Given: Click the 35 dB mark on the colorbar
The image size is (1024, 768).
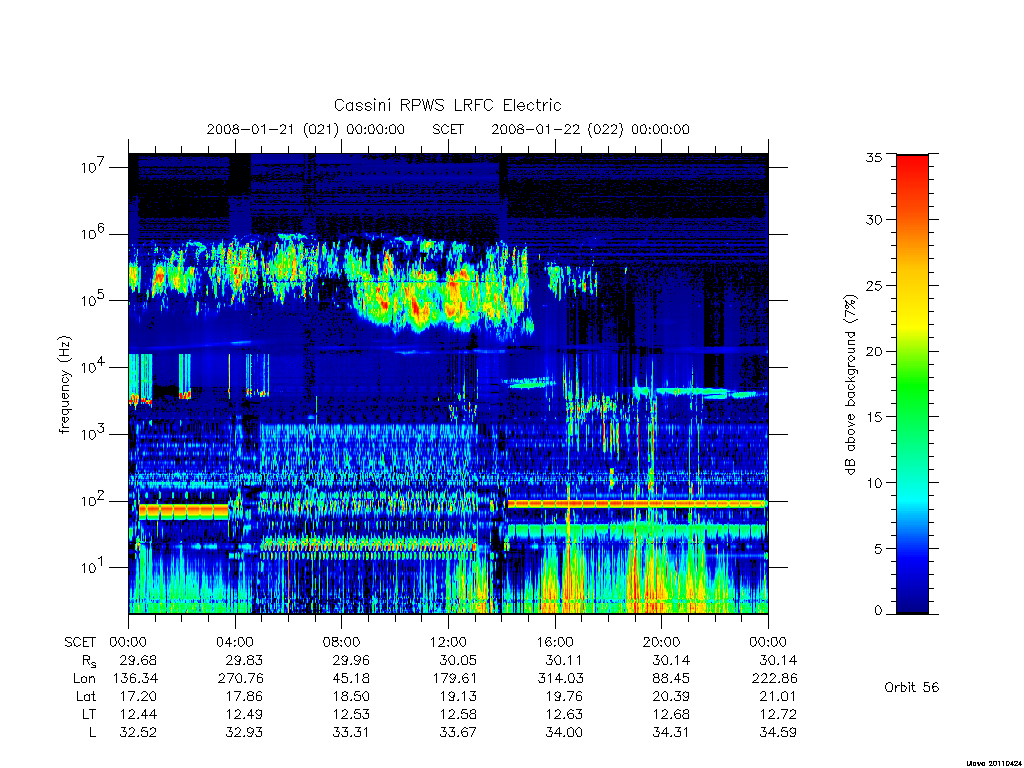Looking at the screenshot, I should coord(873,157).
